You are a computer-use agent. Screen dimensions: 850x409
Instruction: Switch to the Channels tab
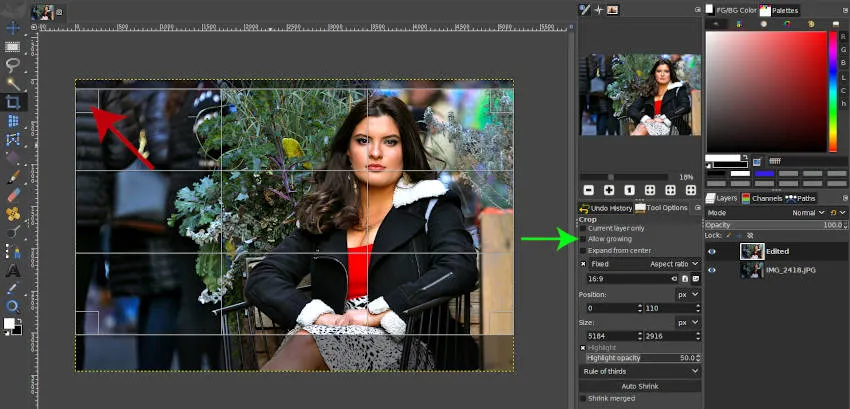tap(766, 198)
